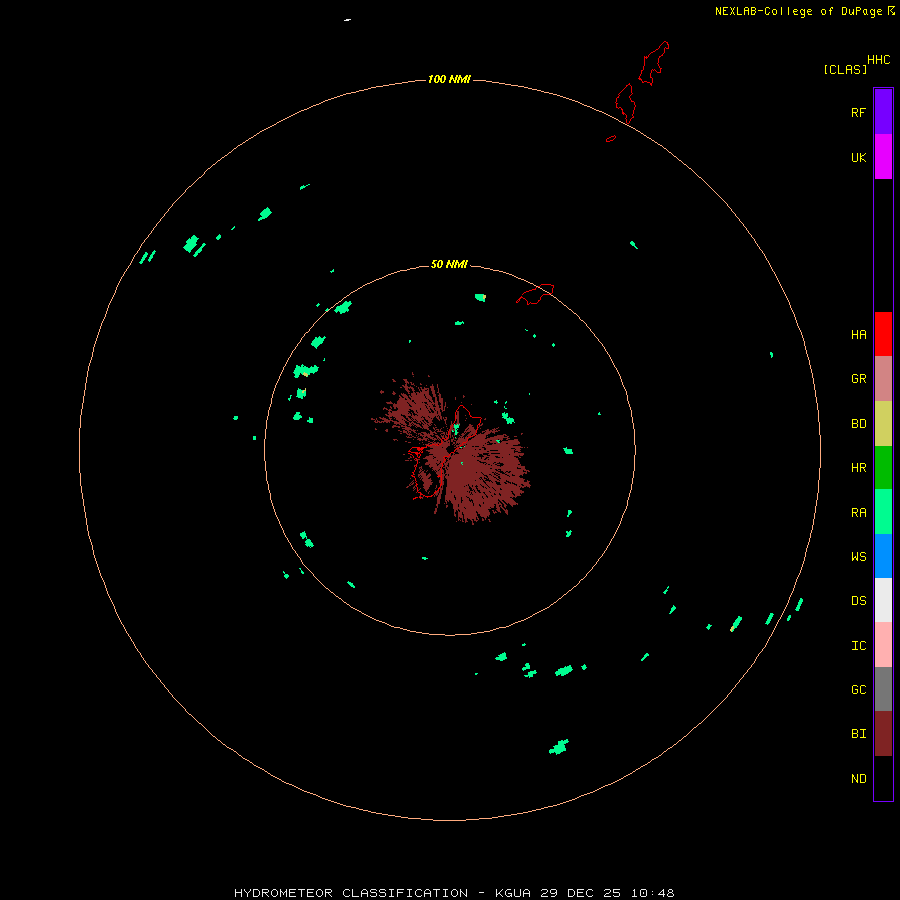The image size is (900, 900).
Task: Click the GR legend label
Action: [858, 379]
